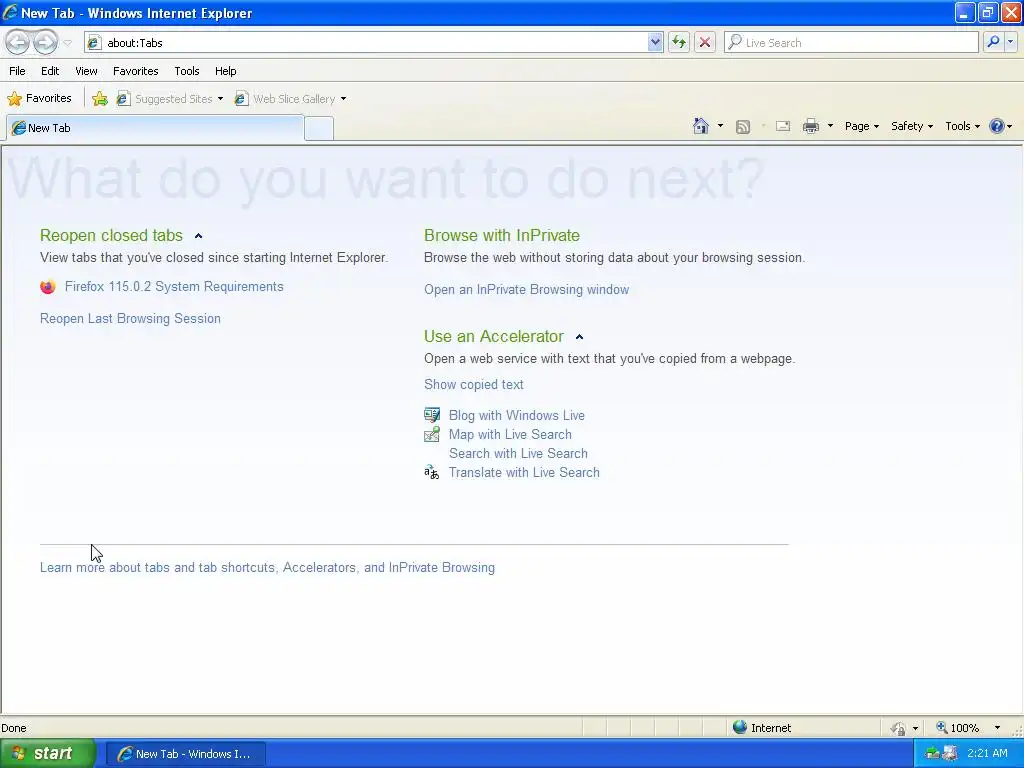Click Map with Live Search link
The image size is (1024, 768).
click(510, 434)
